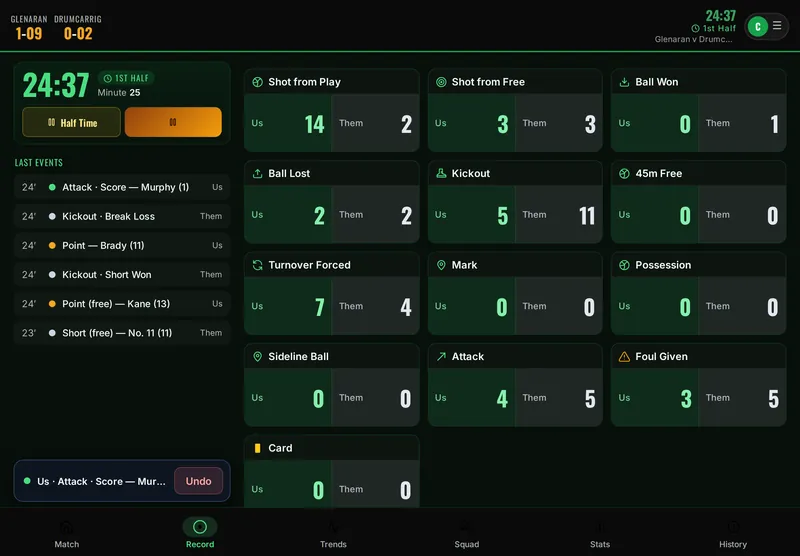Record Turnover Forced for Them
Screen dimensions: 800x556
tap(376, 306)
